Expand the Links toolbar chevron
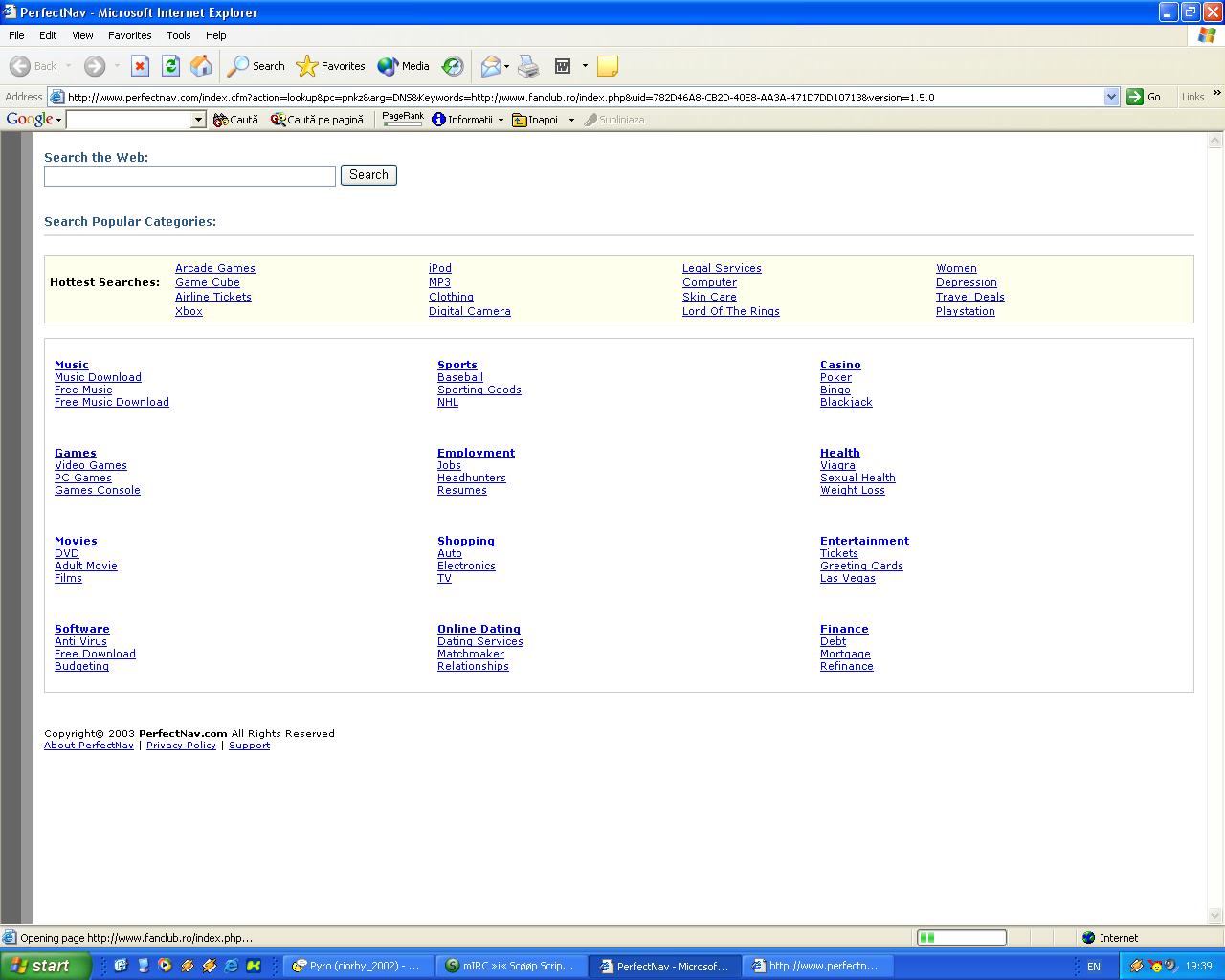Screen dimensions: 1225x980 click(x=1216, y=94)
